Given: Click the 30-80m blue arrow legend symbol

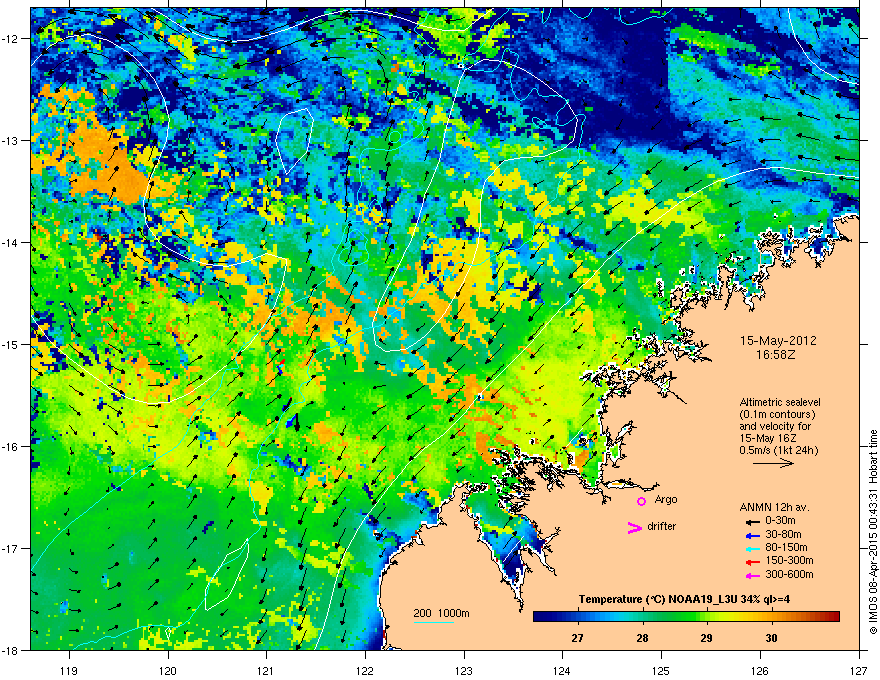Looking at the screenshot, I should (752, 535).
